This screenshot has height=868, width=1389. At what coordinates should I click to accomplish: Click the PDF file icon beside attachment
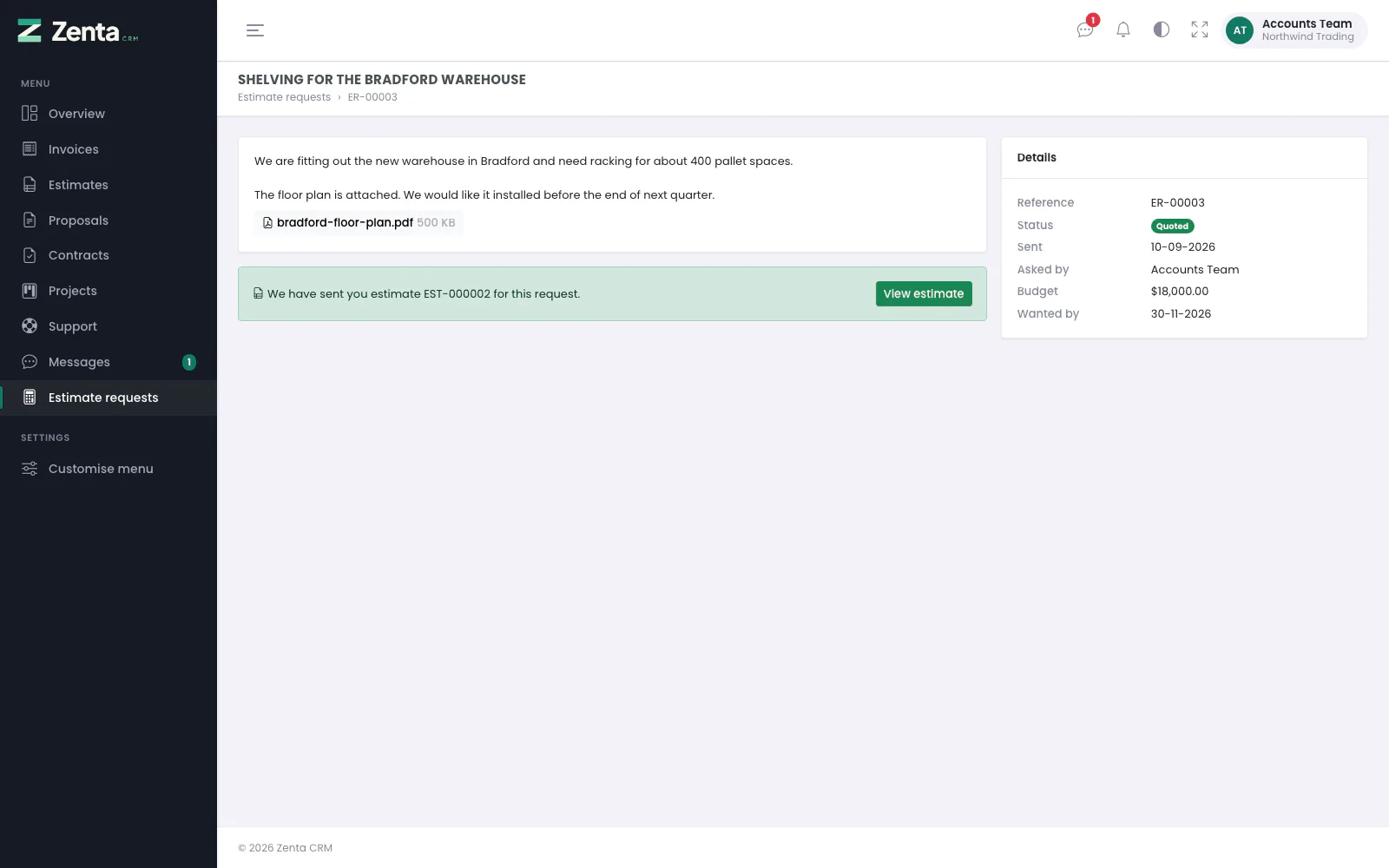(267, 223)
